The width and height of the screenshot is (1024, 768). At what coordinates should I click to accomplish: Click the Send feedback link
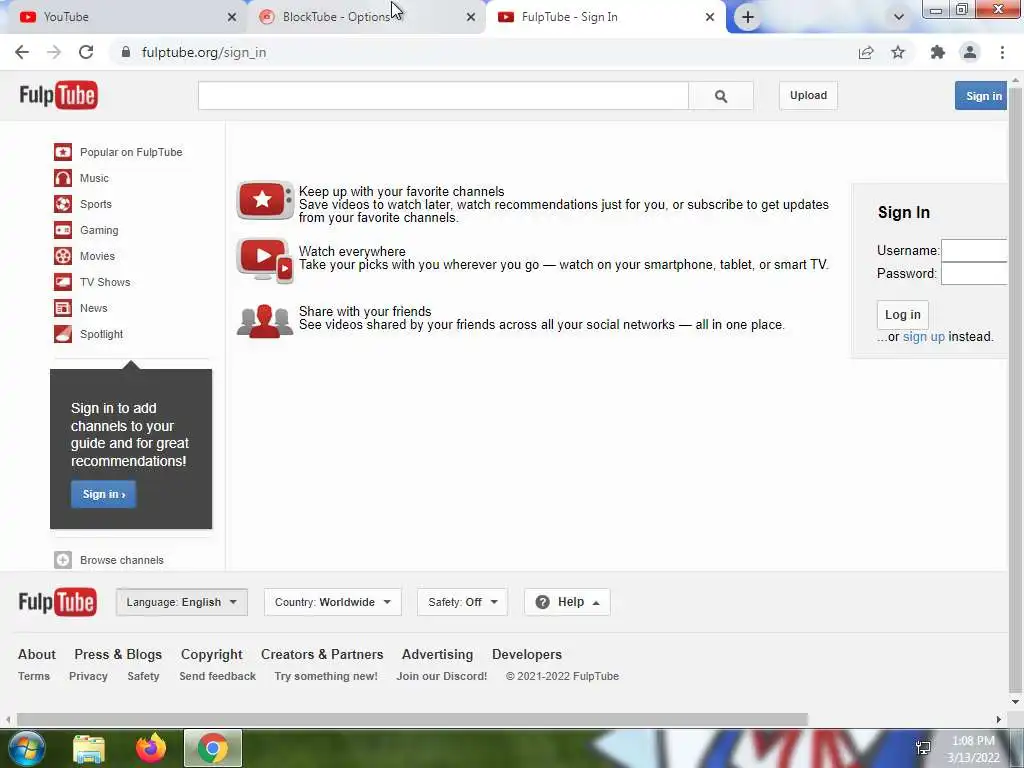[x=217, y=676]
